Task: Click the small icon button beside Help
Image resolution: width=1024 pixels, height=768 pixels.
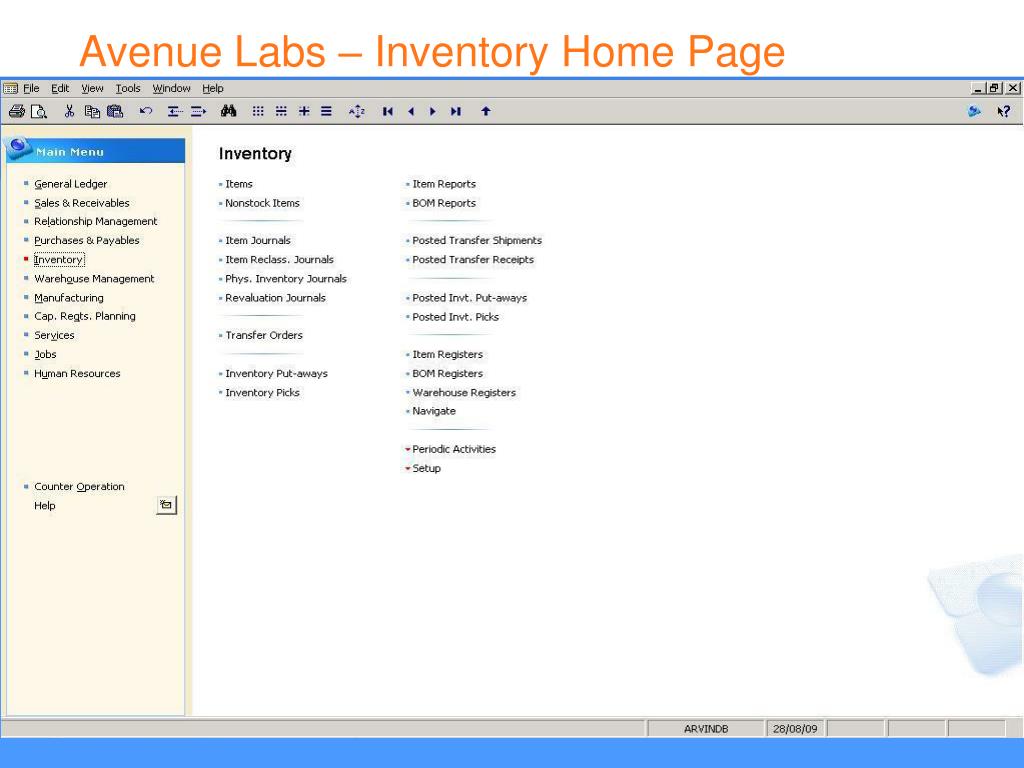Action: (x=167, y=505)
